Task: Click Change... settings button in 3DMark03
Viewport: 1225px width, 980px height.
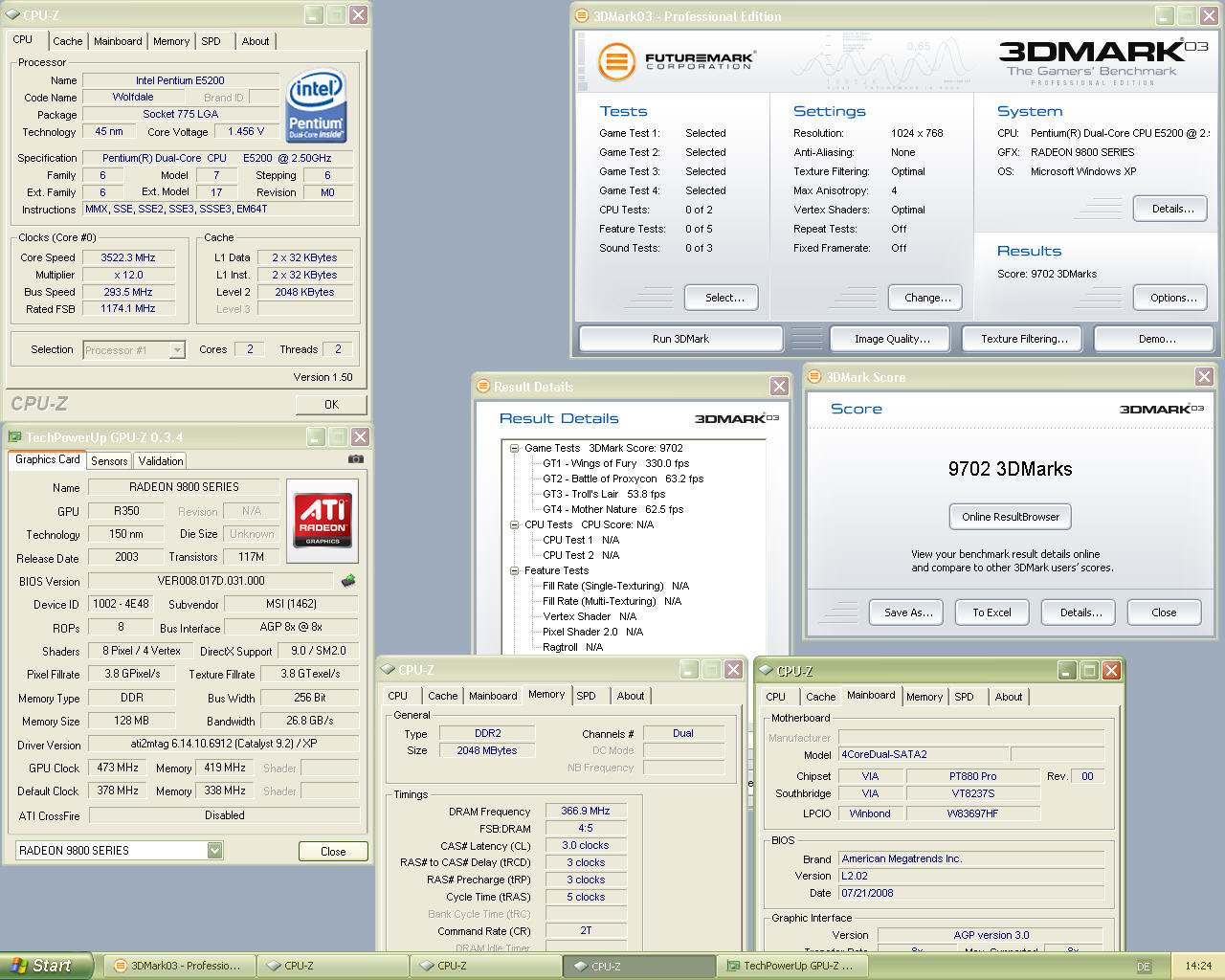Action: [x=927, y=298]
